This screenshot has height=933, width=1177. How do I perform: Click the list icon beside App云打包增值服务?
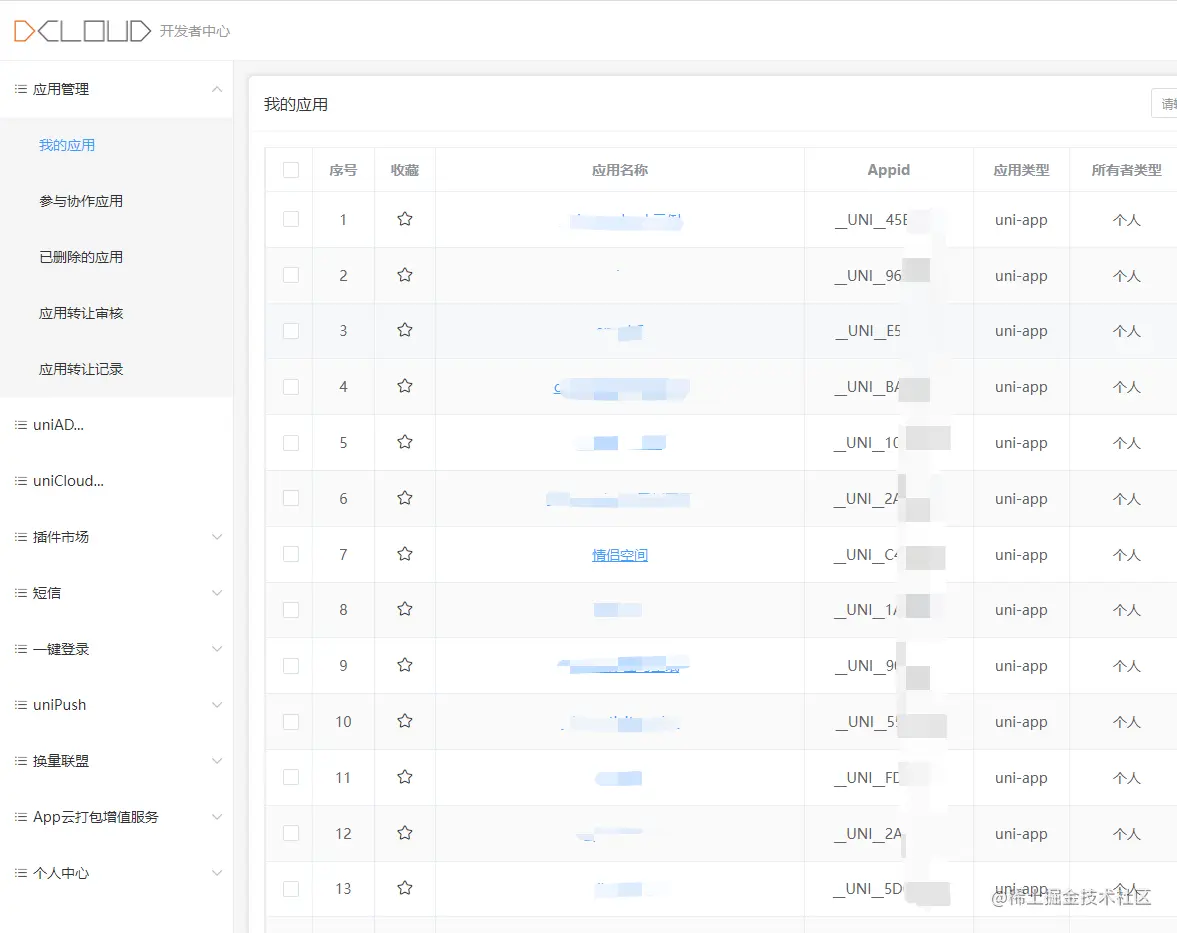(x=21, y=817)
